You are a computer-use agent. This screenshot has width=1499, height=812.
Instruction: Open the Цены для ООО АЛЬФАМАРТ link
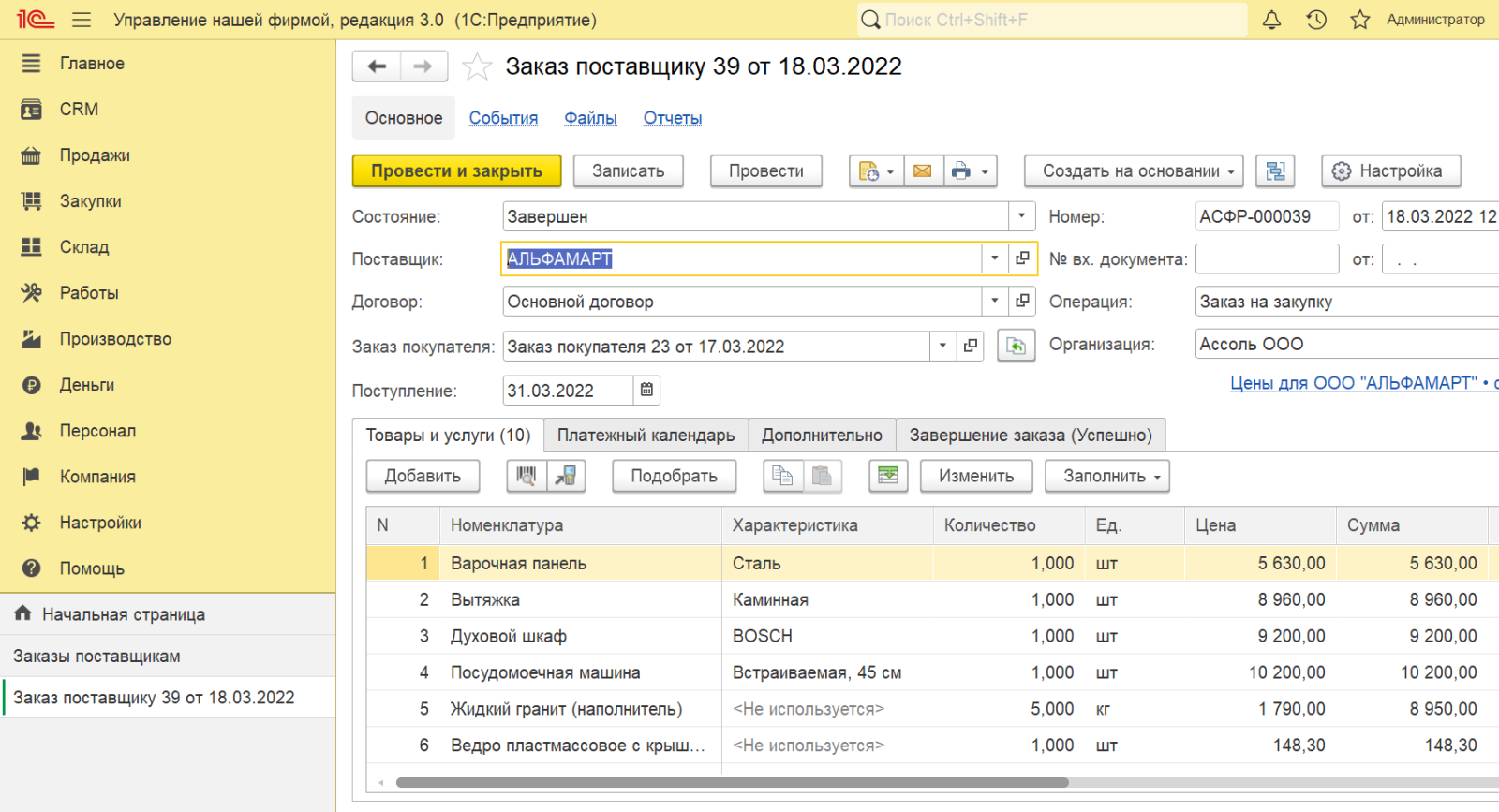pos(1363,383)
